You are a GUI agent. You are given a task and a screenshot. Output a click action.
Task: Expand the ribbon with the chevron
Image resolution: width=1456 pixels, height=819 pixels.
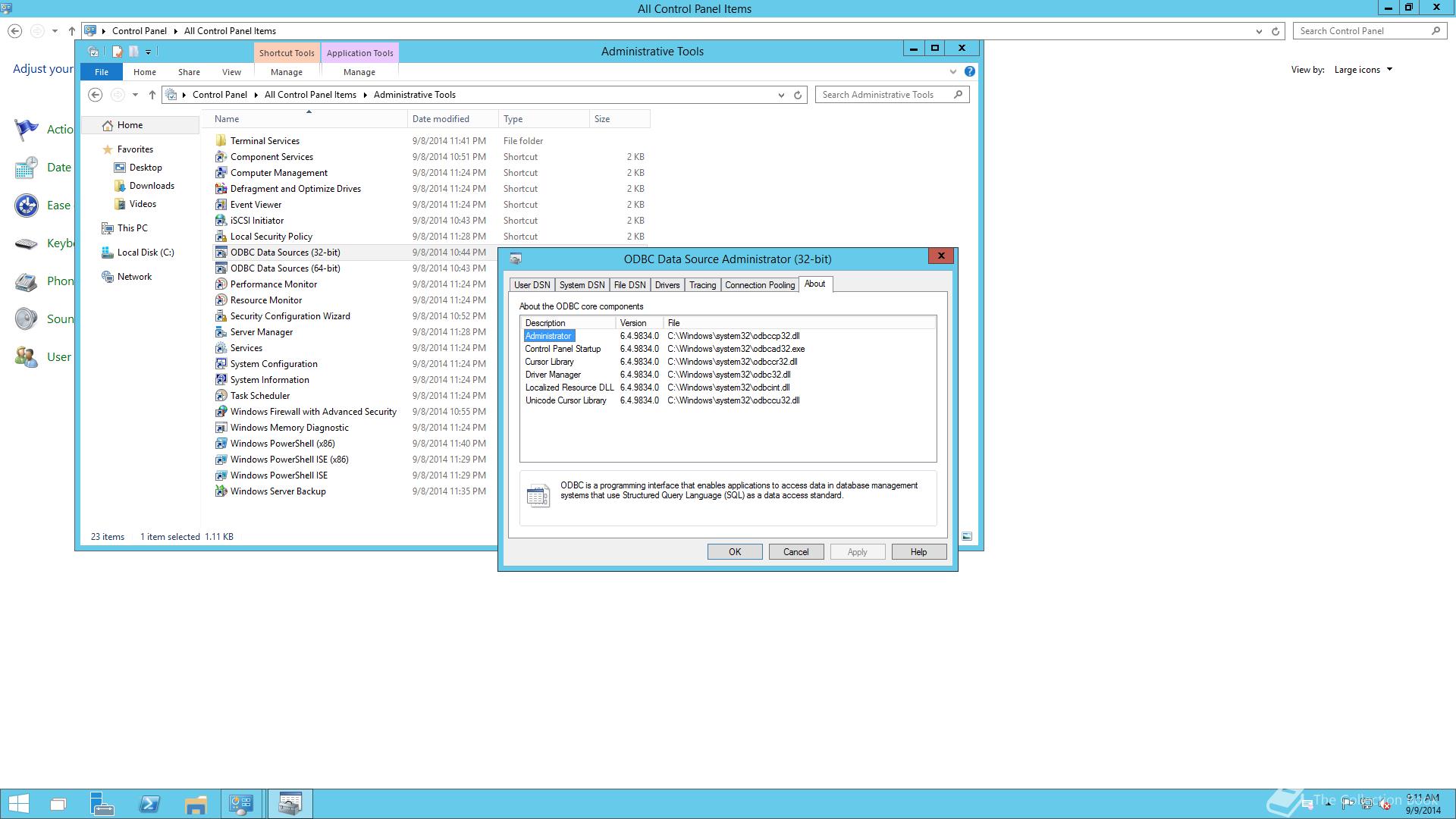tap(953, 71)
